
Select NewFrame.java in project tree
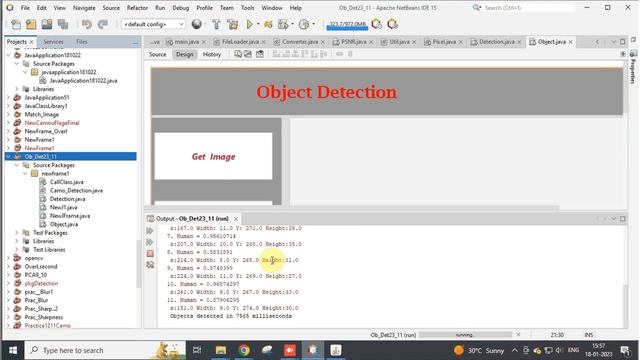coord(70,216)
